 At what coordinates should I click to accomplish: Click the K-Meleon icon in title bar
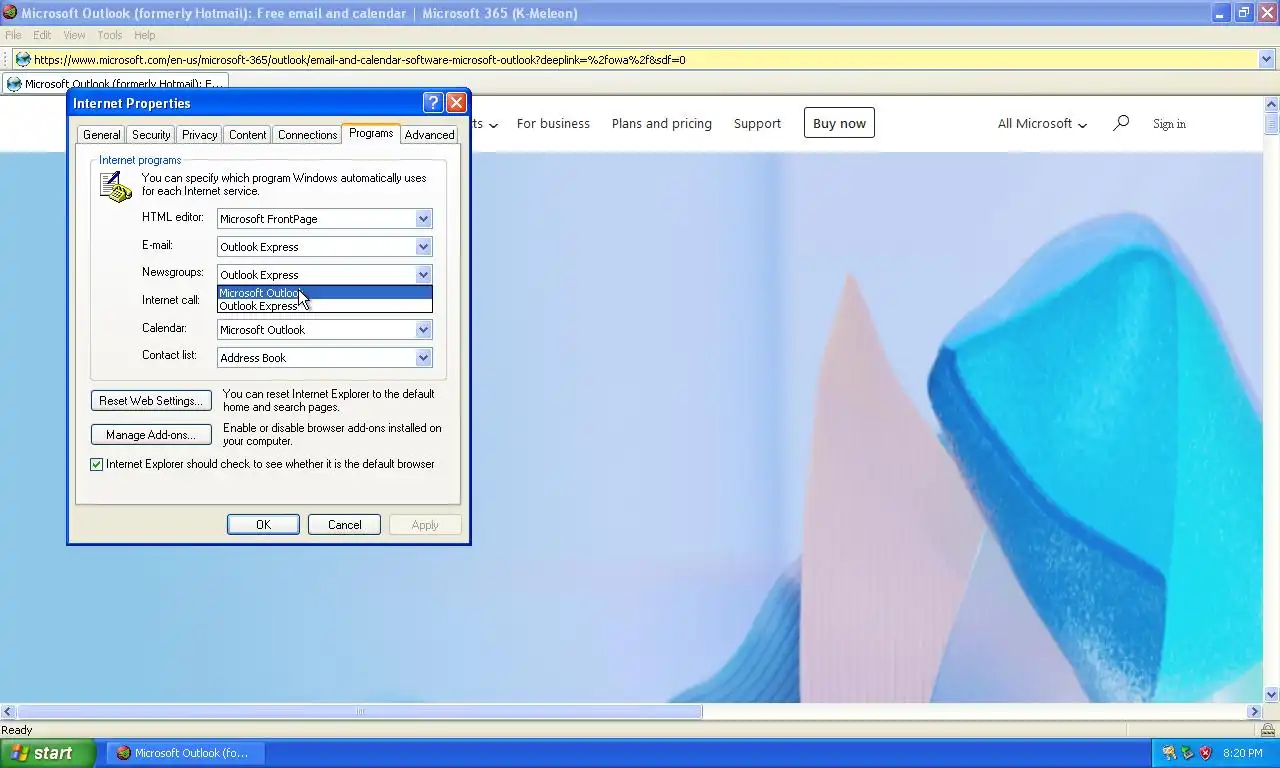[x=10, y=13]
